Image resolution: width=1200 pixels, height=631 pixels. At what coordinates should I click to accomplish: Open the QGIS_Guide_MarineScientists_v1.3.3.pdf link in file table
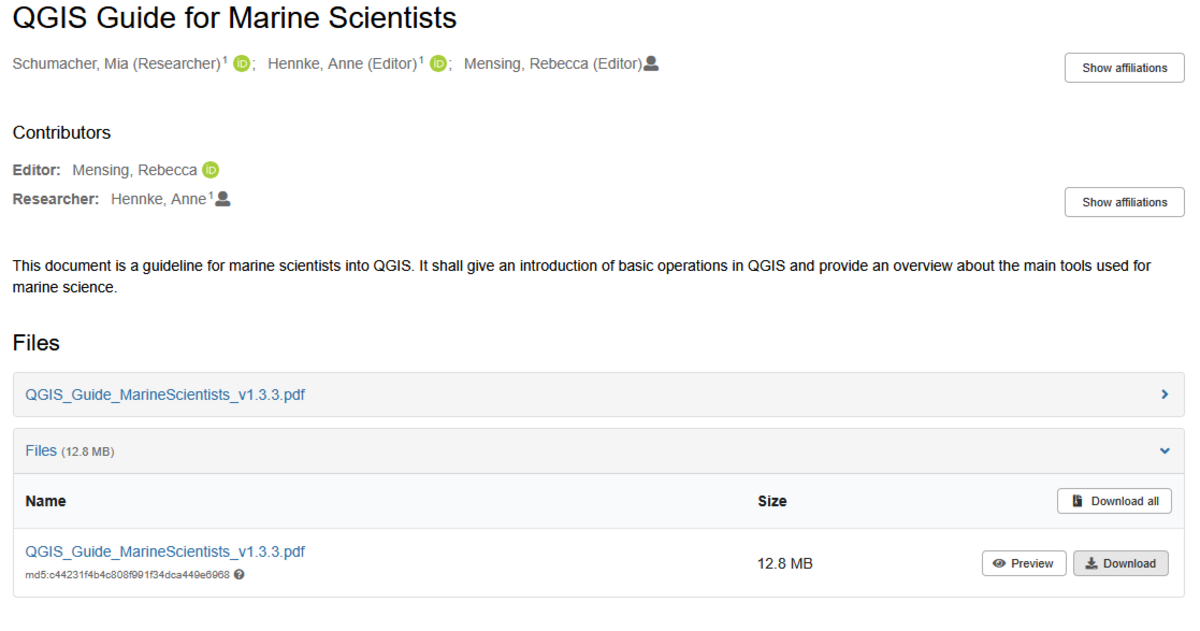tap(165, 551)
